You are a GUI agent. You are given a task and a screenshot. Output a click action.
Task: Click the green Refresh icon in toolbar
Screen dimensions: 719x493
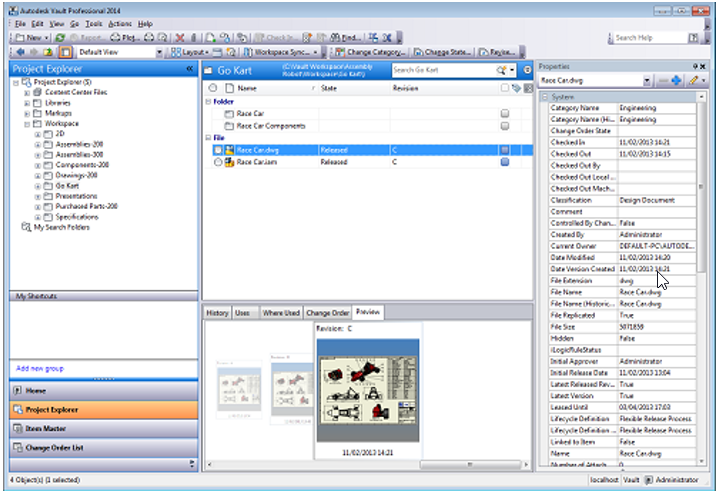tap(60, 38)
